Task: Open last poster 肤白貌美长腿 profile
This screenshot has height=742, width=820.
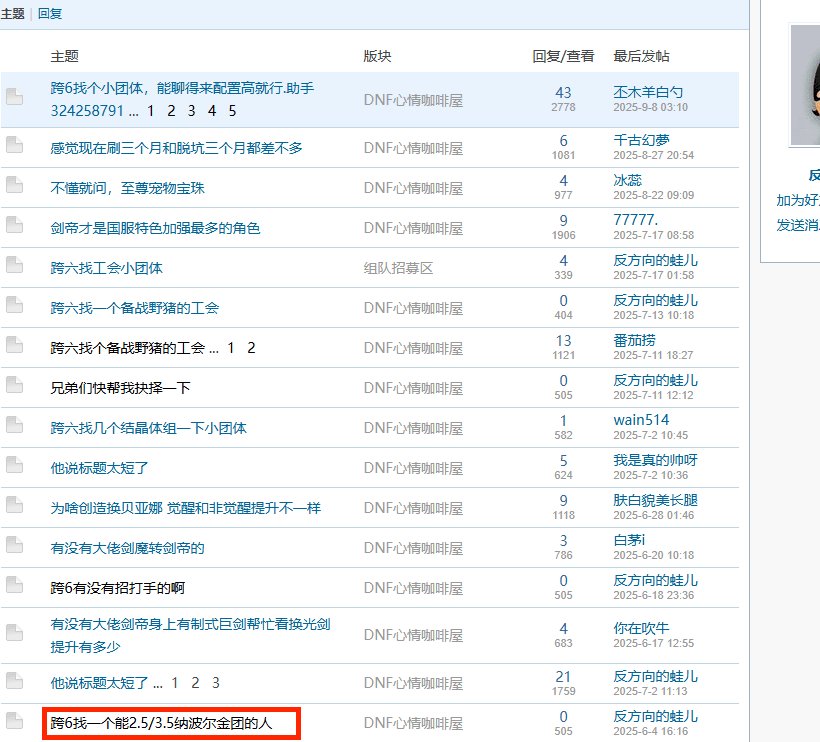Action: coord(655,500)
